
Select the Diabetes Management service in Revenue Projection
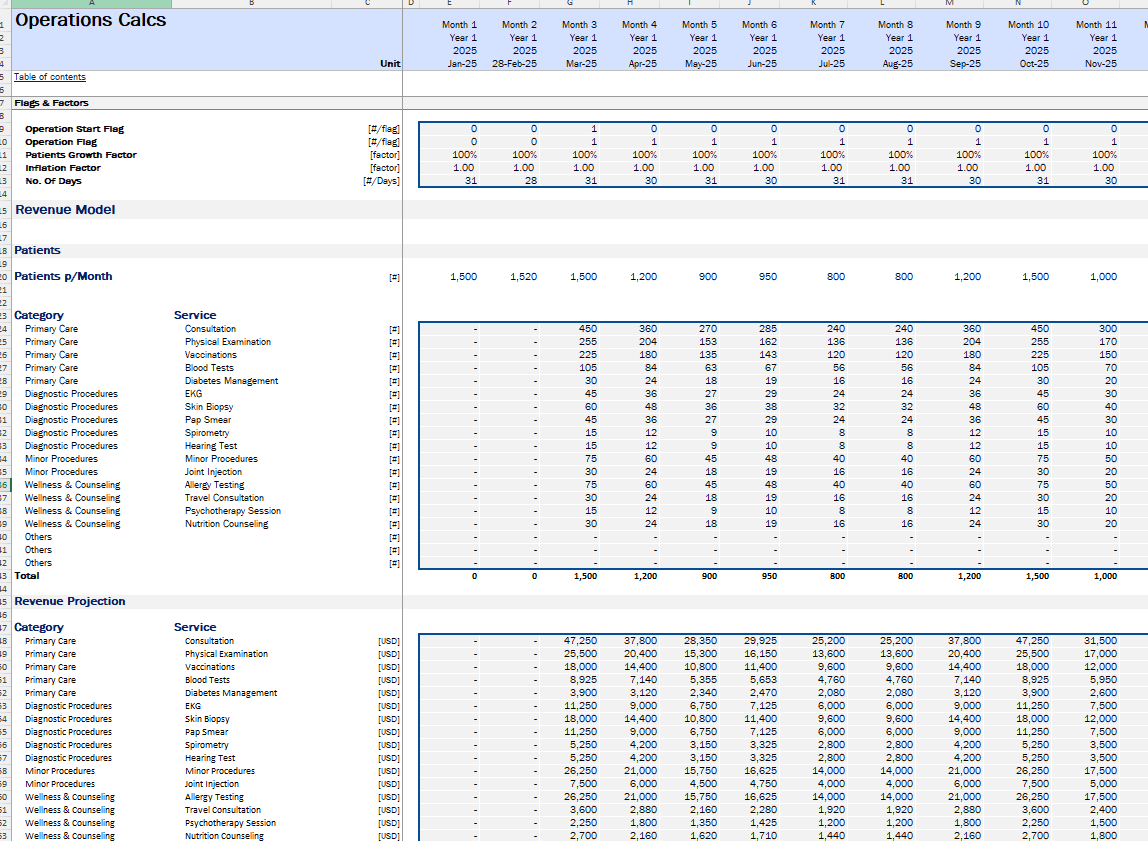231,693
